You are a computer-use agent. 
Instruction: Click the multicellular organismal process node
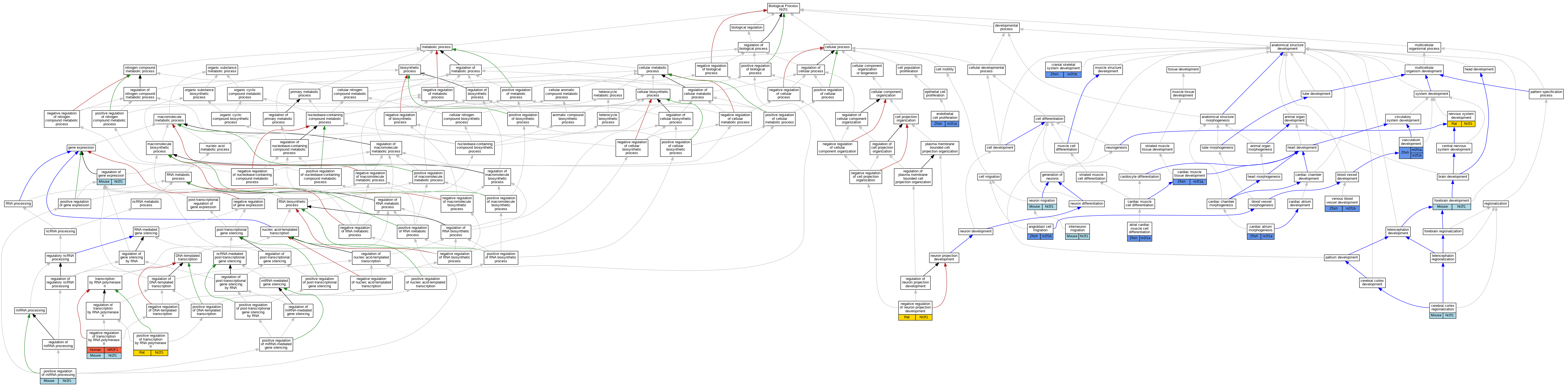(1424, 47)
